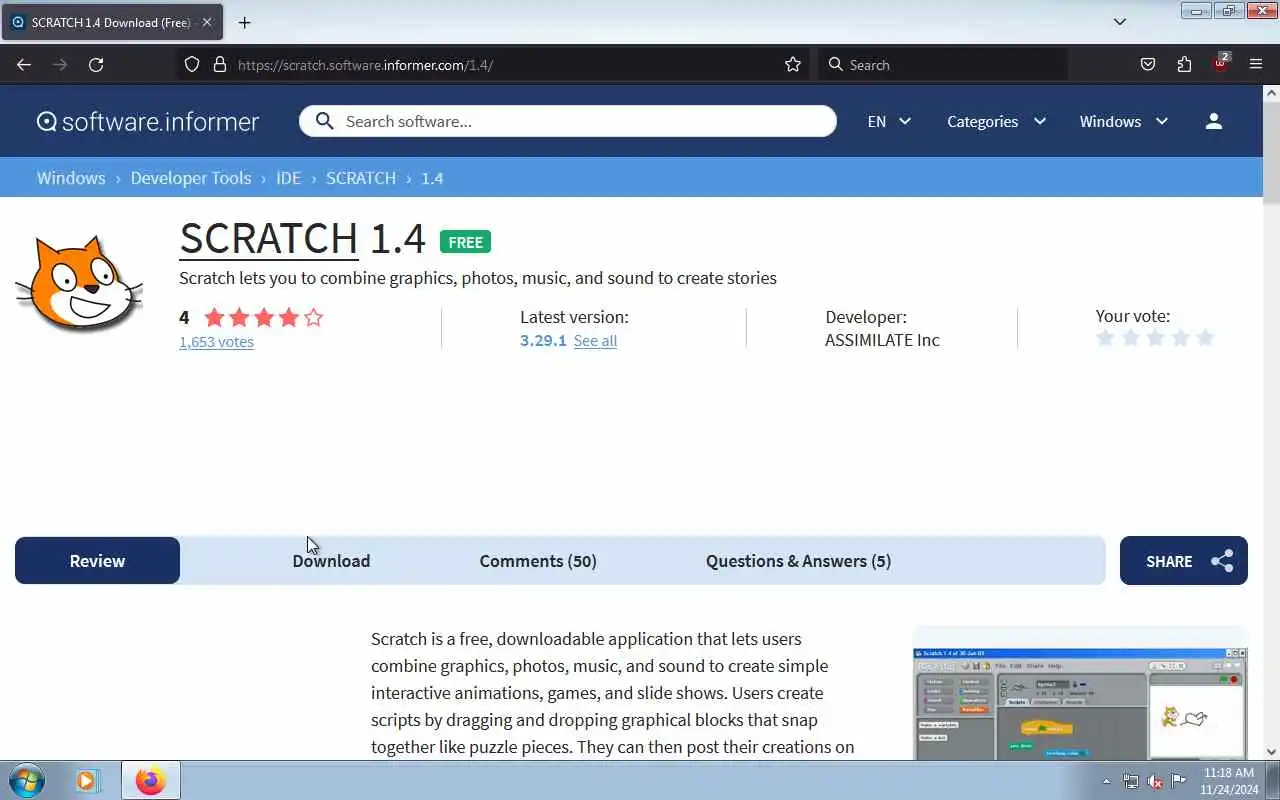Image resolution: width=1280 pixels, height=800 pixels.
Task: Click developer ASSIMILATE Inc
Action: tap(882, 340)
